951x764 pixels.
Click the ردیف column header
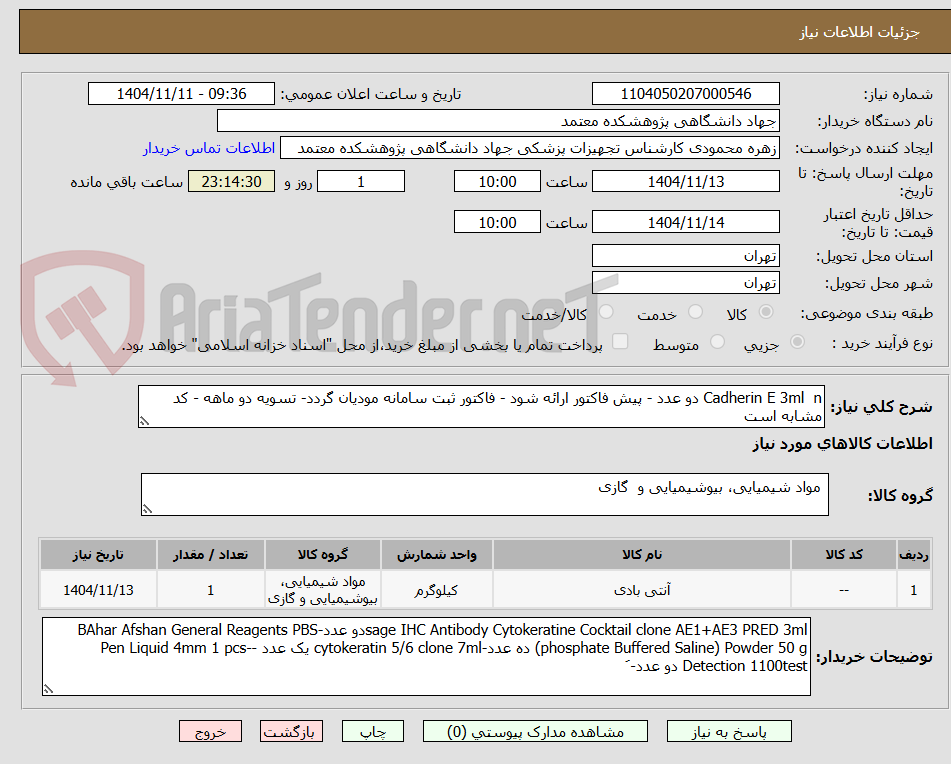[913, 555]
